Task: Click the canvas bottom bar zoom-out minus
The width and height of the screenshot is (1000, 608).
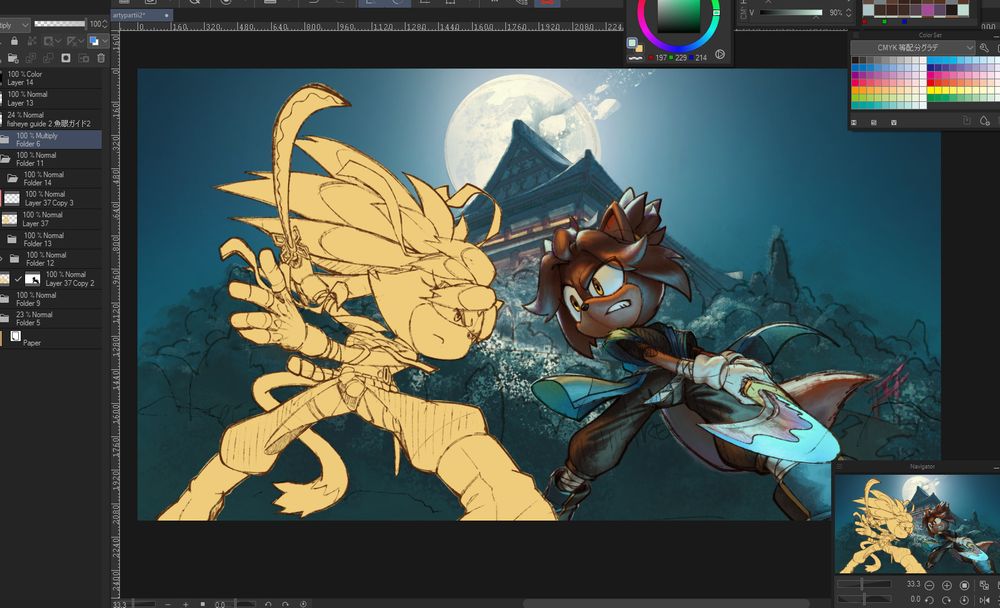Action: tap(168, 604)
